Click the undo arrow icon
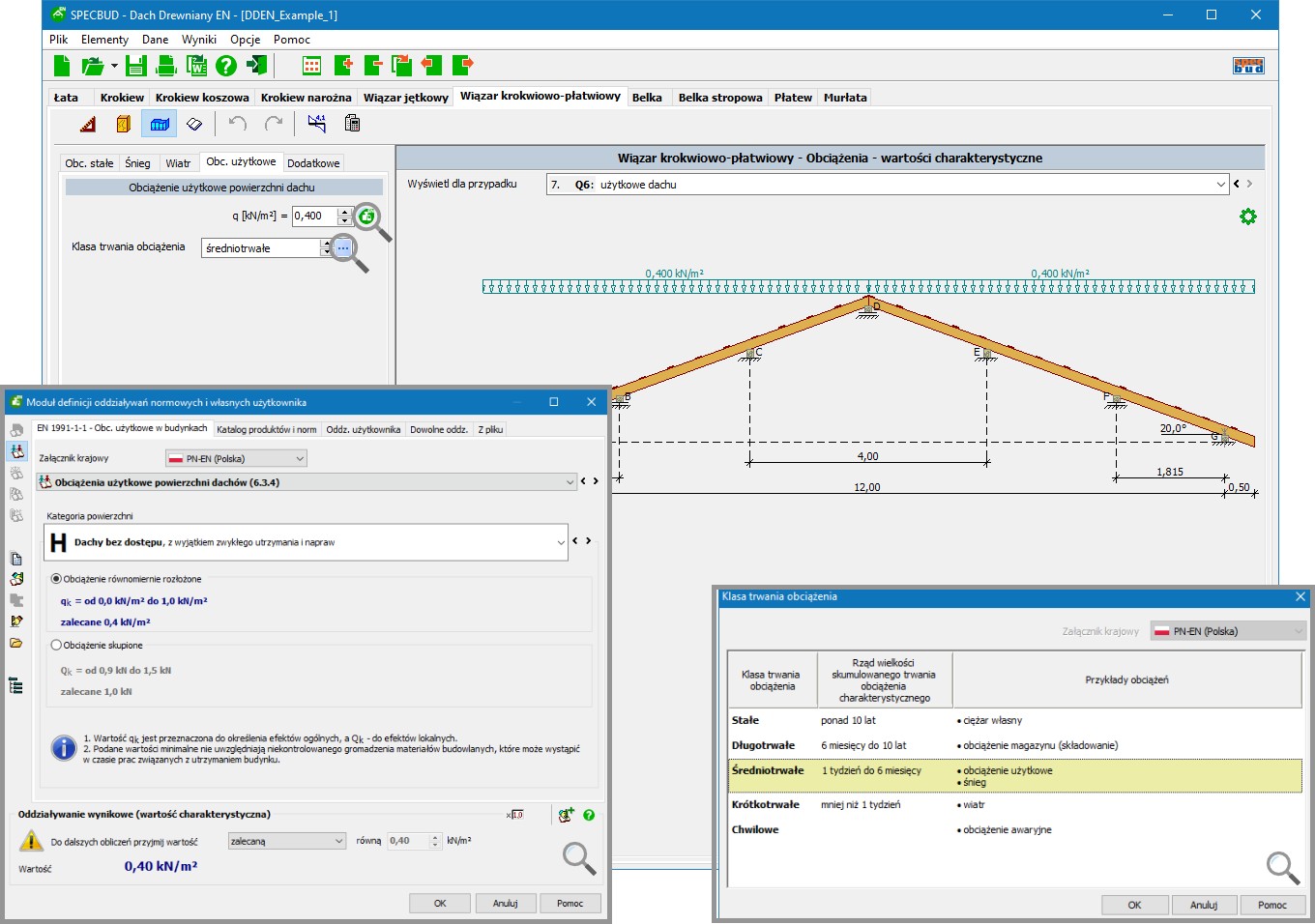The height and width of the screenshot is (924, 1315). pyautogui.click(x=238, y=124)
